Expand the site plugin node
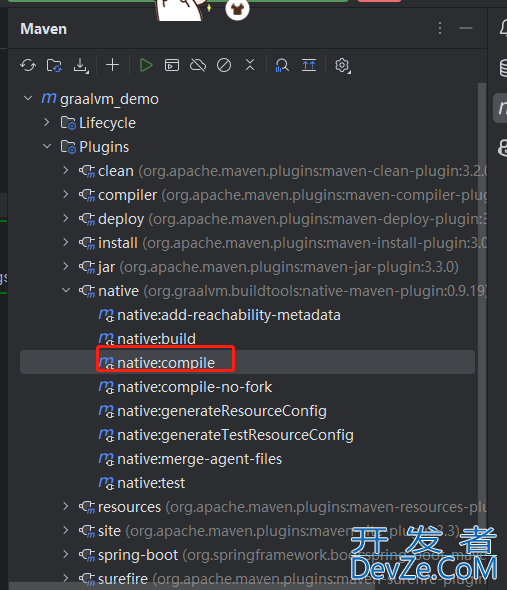The image size is (507, 590). 66,530
